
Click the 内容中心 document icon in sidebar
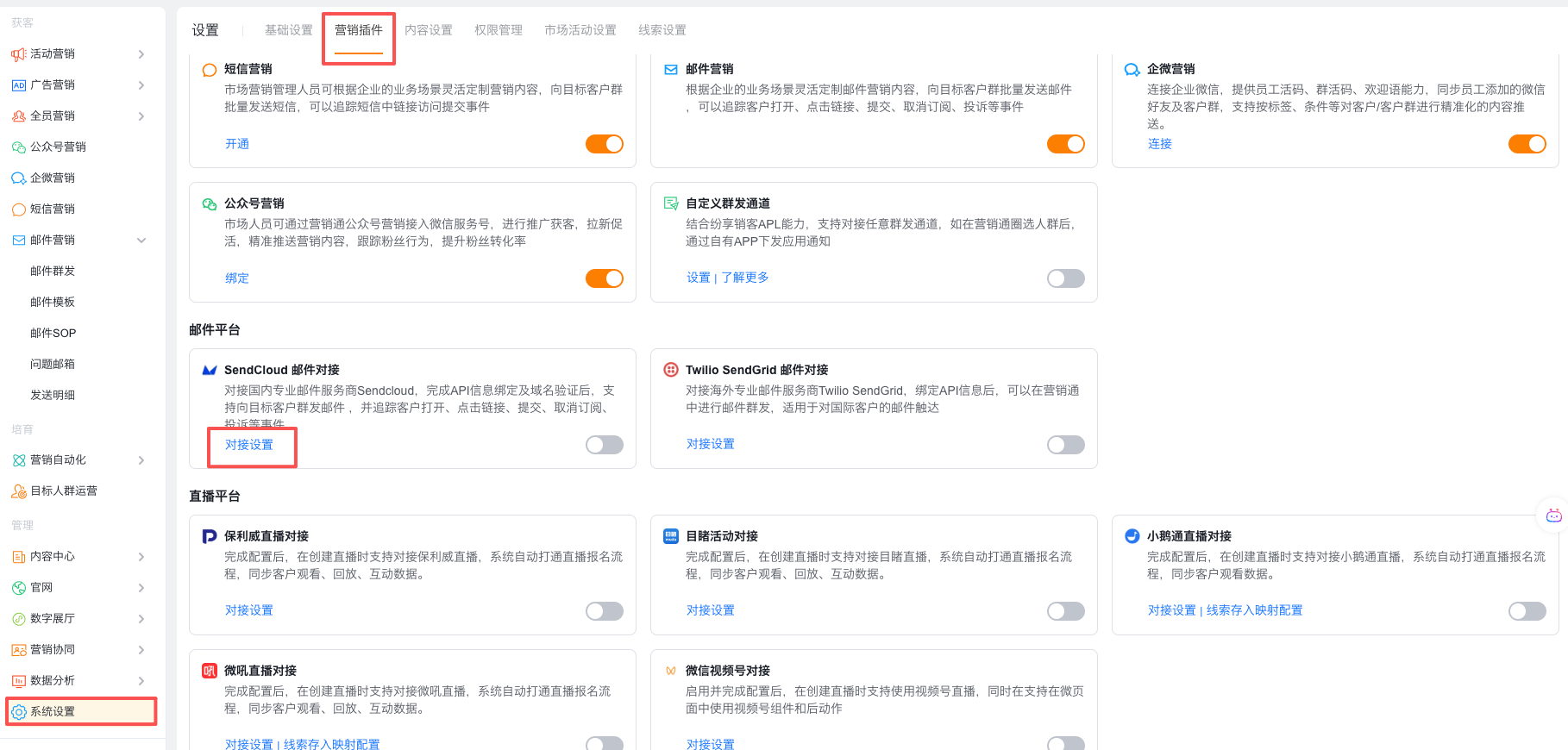[x=18, y=557]
